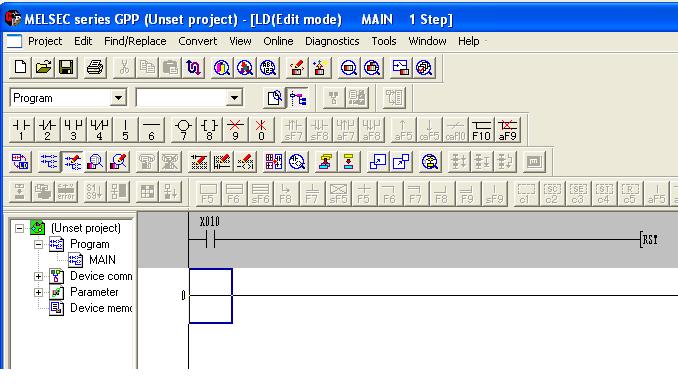Image resolution: width=678 pixels, height=384 pixels.
Task: Insert application instruction bracket (button 8)
Action: tap(209, 130)
